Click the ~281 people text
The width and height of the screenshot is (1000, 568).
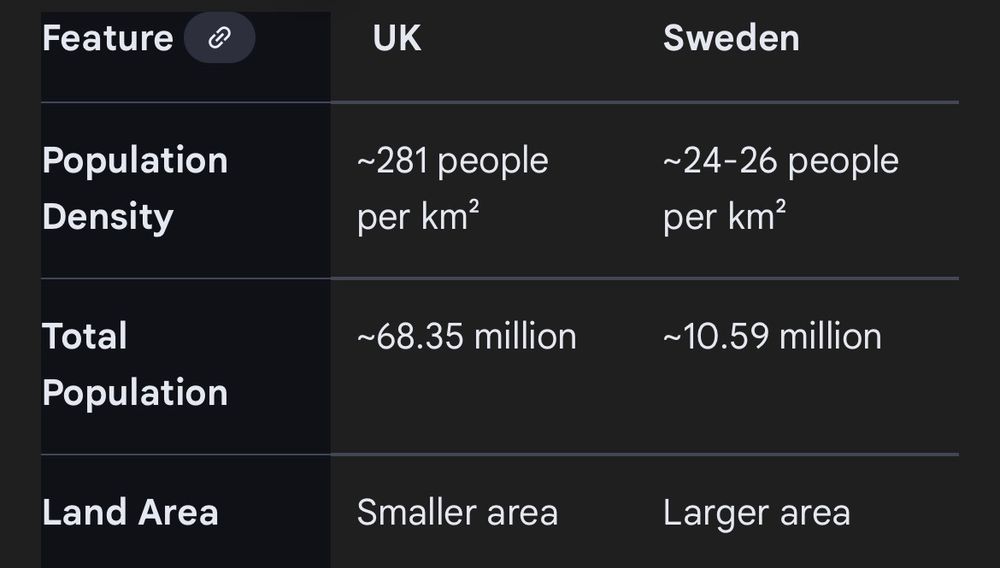453,161
